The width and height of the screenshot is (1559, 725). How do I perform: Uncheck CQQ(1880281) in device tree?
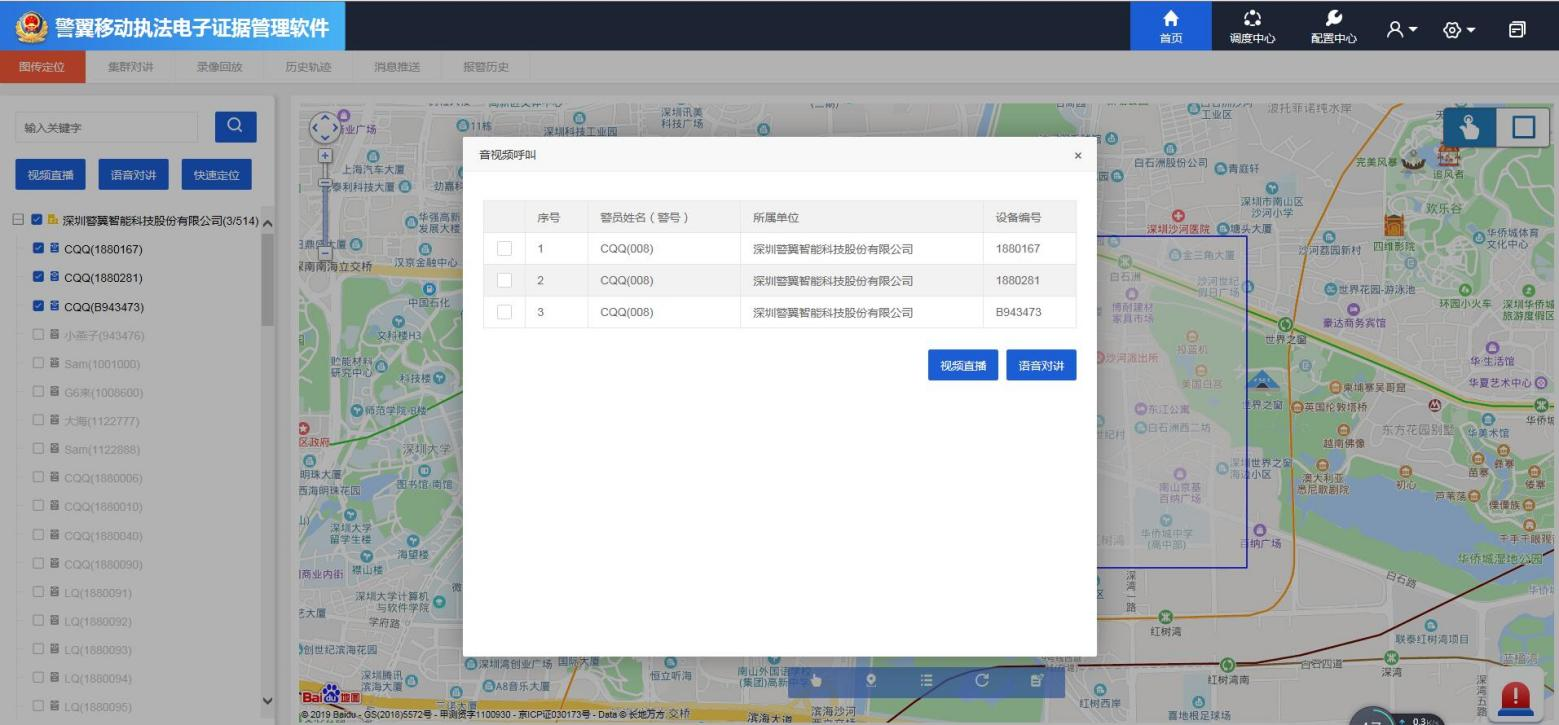click(39, 278)
